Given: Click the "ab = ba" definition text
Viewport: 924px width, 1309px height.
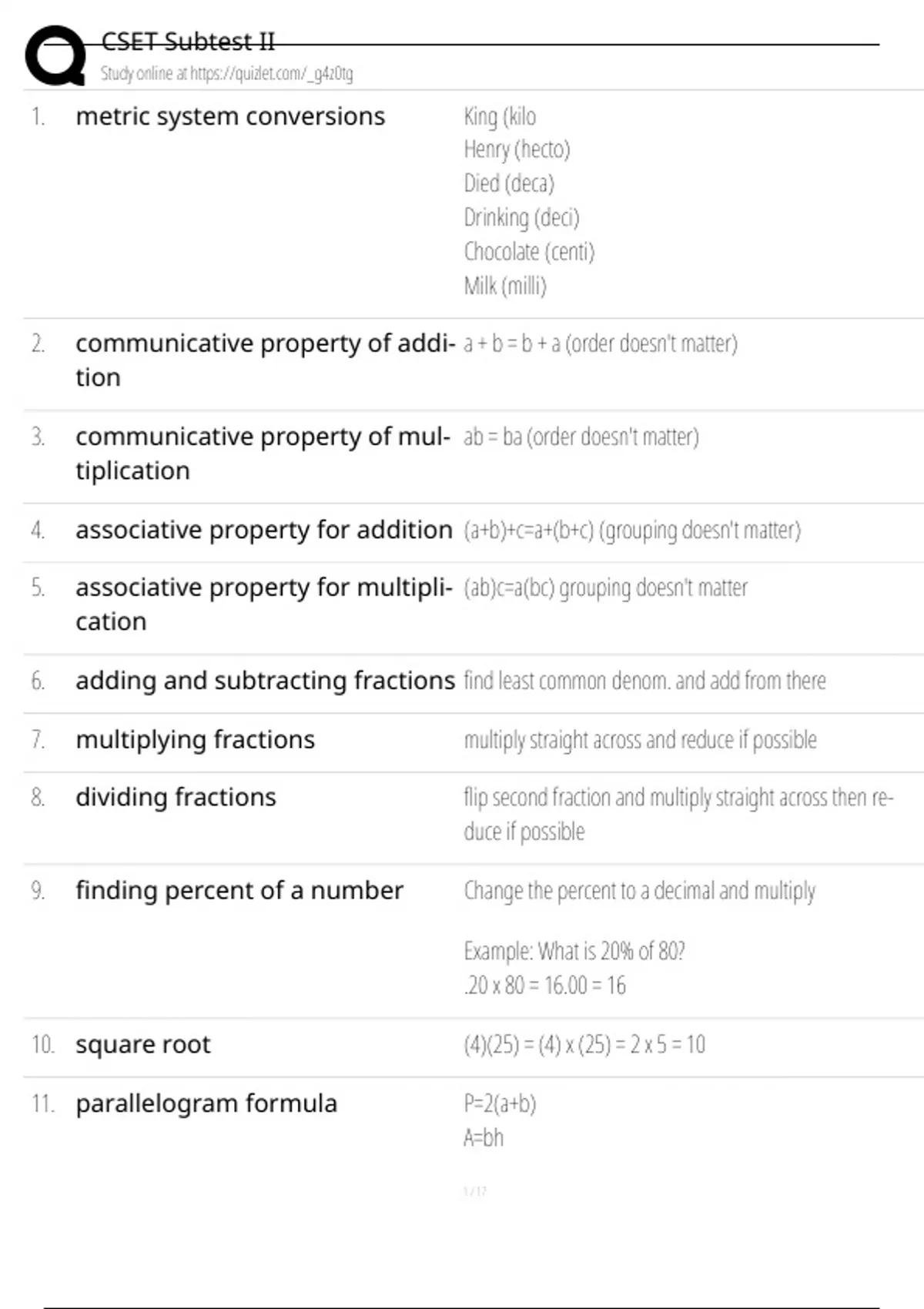Looking at the screenshot, I should (x=581, y=437).
